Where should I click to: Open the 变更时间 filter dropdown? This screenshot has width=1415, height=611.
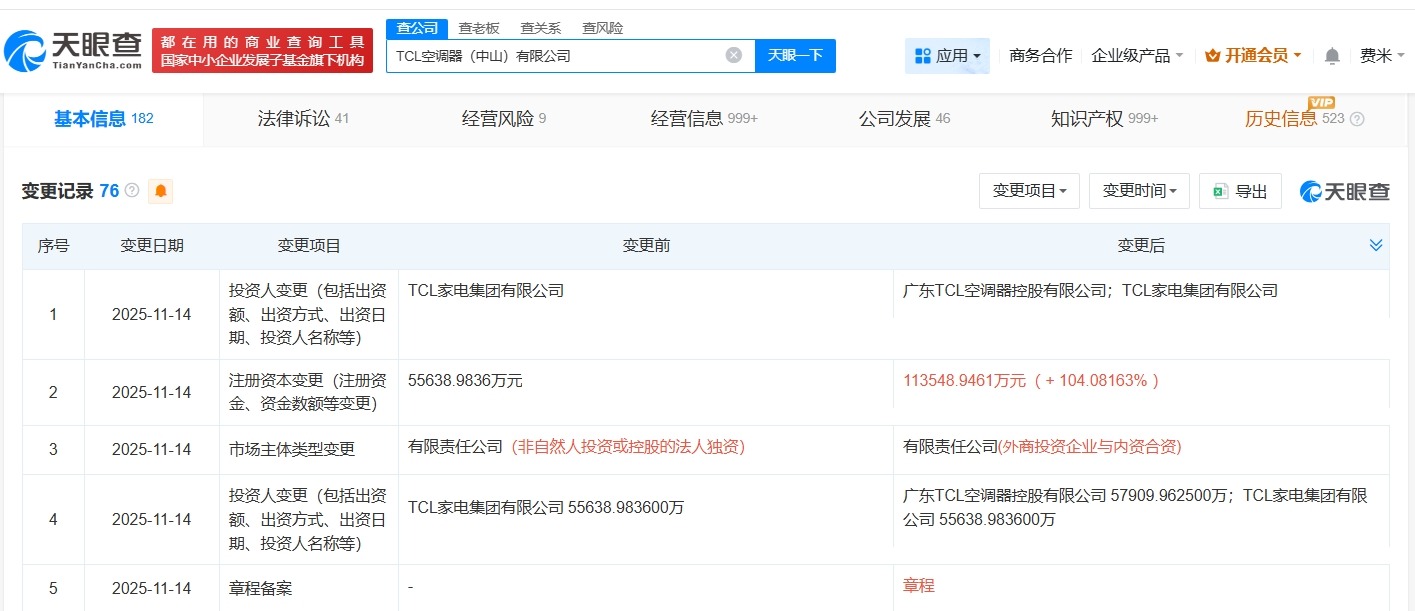(x=1139, y=190)
